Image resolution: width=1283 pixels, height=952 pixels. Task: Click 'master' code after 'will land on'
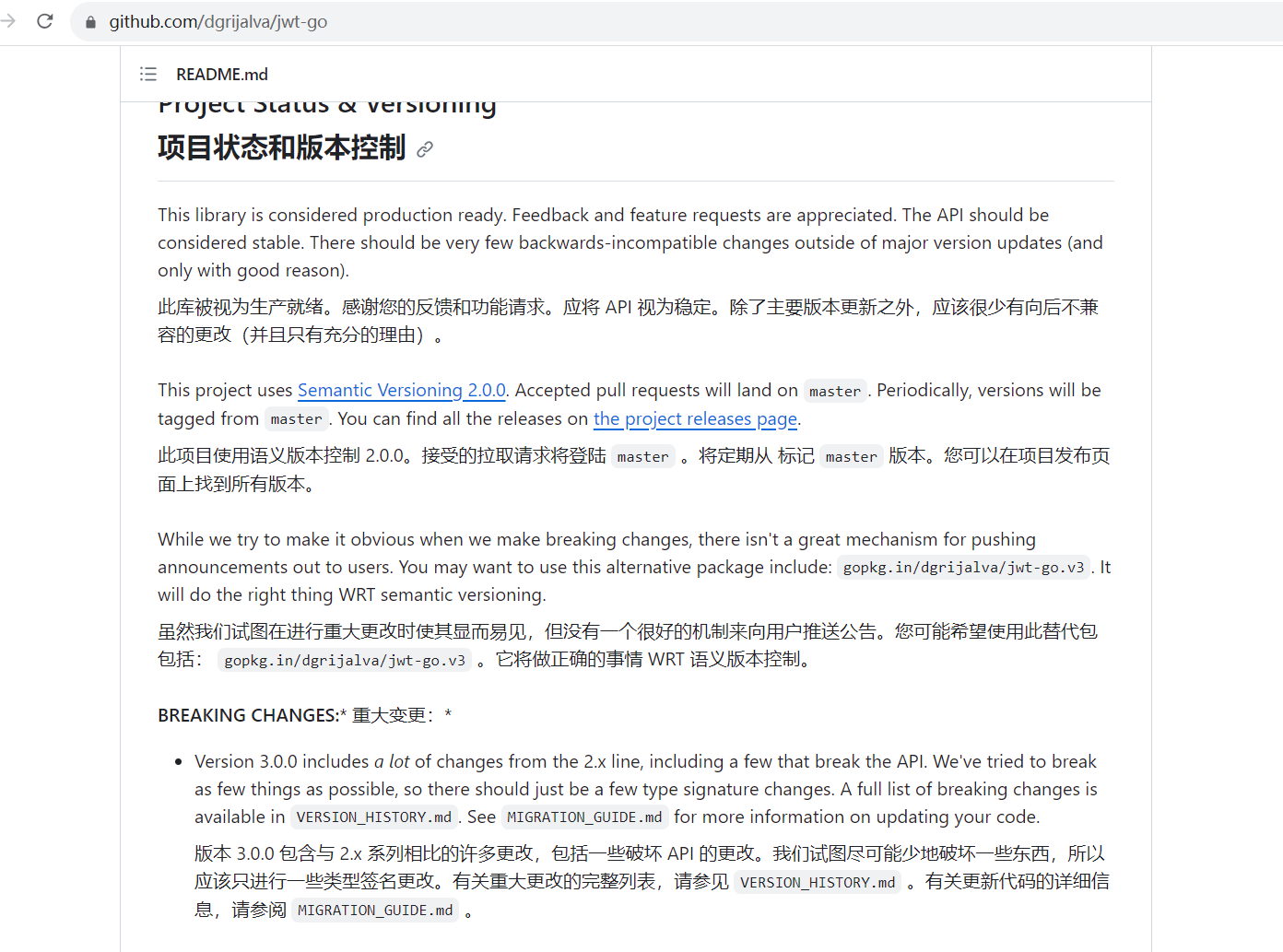click(x=835, y=392)
